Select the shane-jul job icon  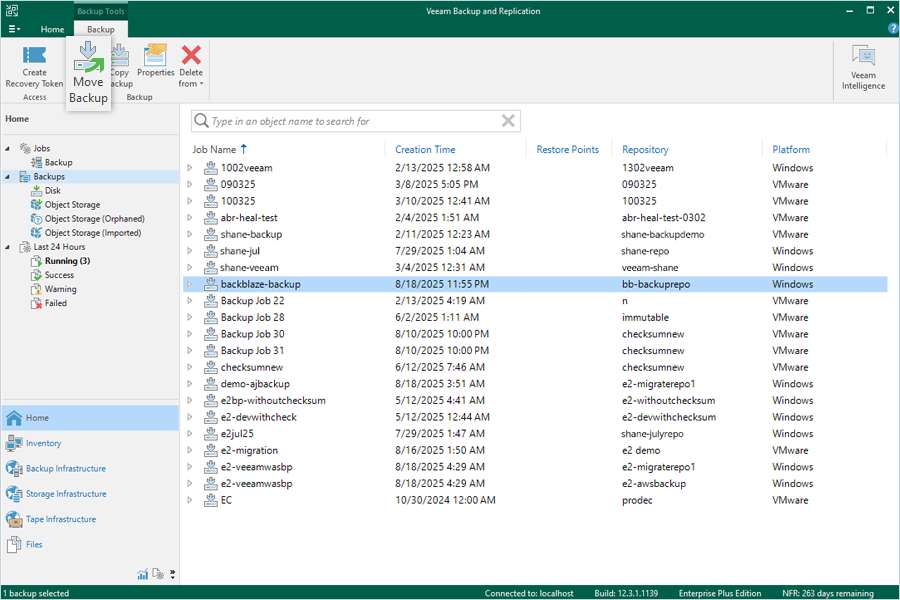click(211, 251)
